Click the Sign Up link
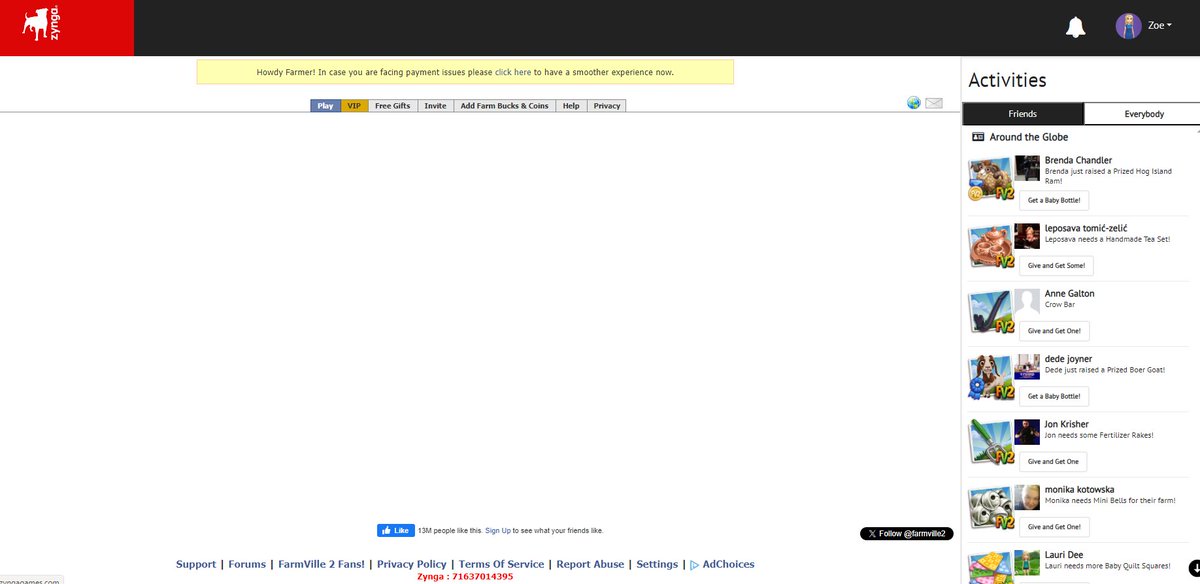The image size is (1200, 584). coord(498,531)
